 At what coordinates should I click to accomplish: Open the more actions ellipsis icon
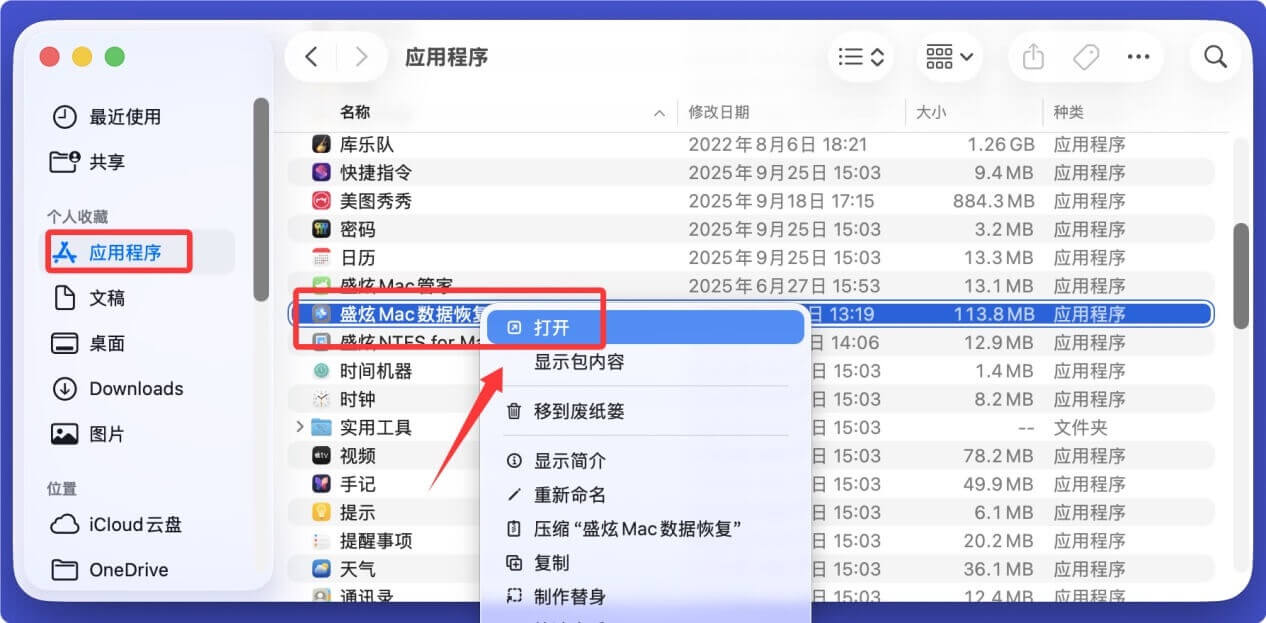[x=1138, y=57]
